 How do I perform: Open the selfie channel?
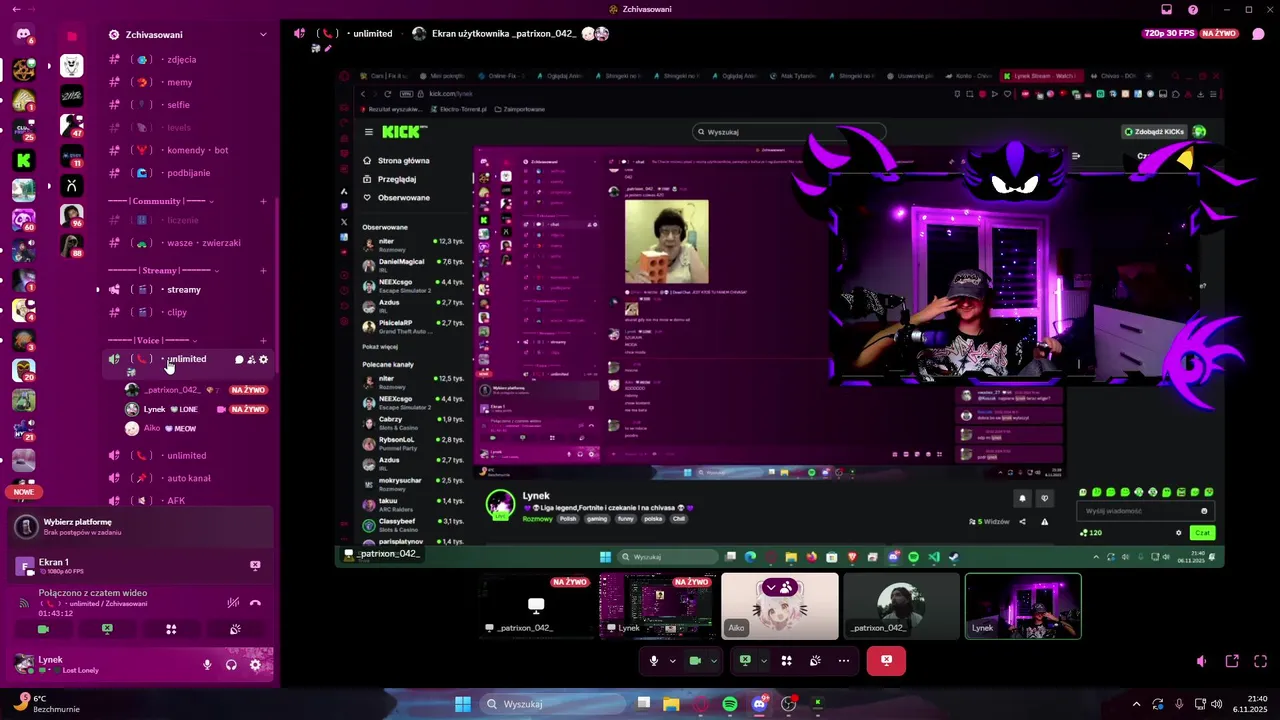click(188, 105)
